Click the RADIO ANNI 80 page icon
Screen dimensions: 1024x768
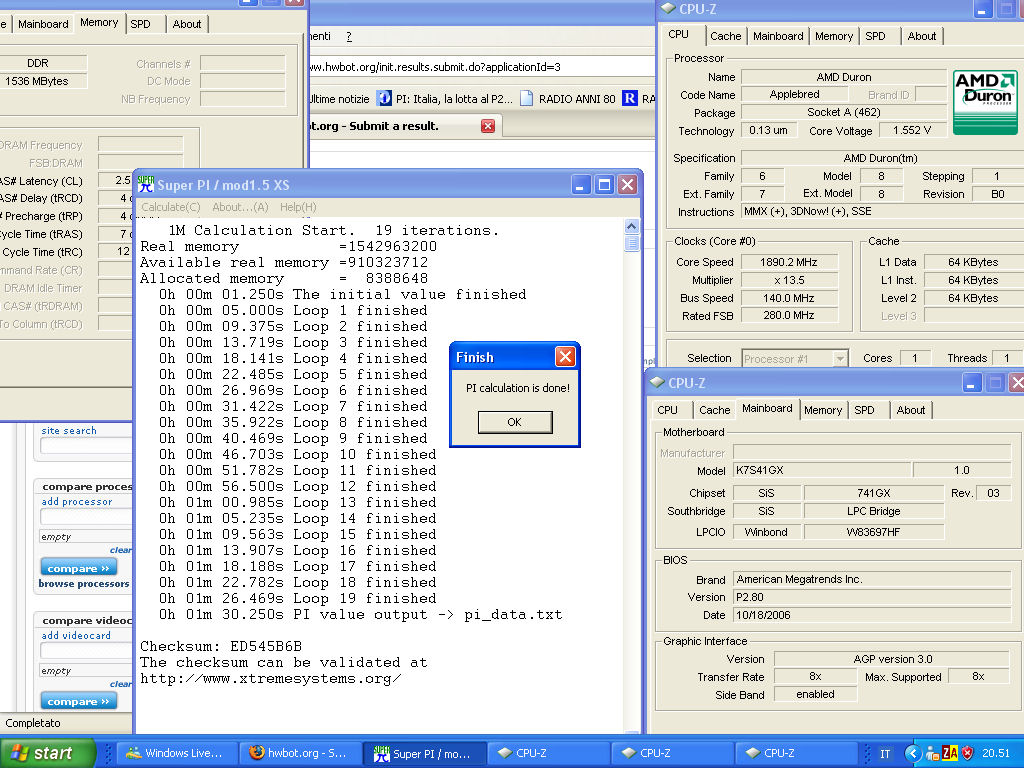pos(526,99)
